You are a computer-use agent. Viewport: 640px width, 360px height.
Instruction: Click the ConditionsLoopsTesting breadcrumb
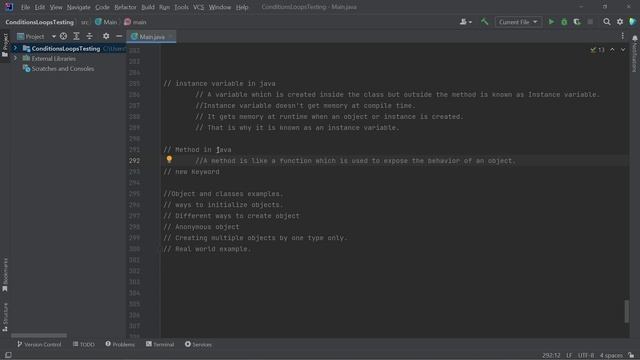coord(40,22)
